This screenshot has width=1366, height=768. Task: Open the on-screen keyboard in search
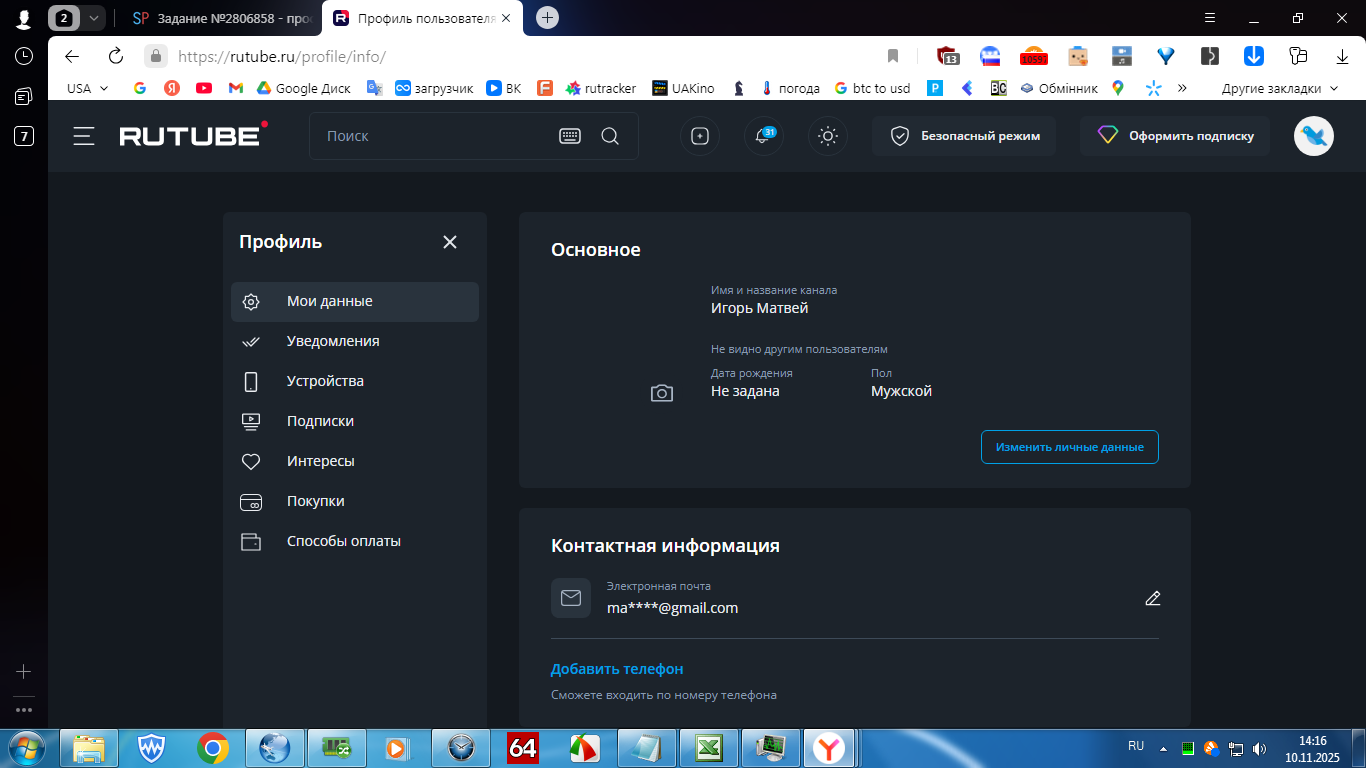pyautogui.click(x=570, y=136)
